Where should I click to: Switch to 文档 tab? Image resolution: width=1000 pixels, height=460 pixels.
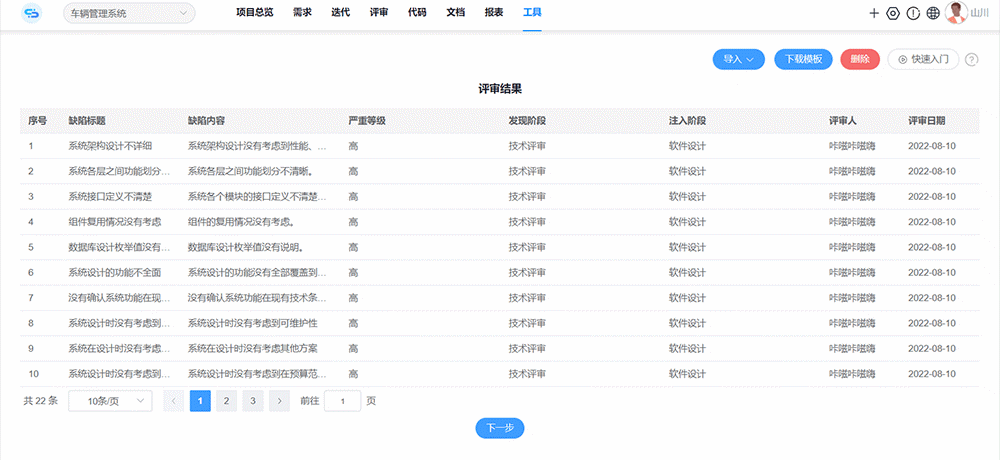[x=455, y=12]
